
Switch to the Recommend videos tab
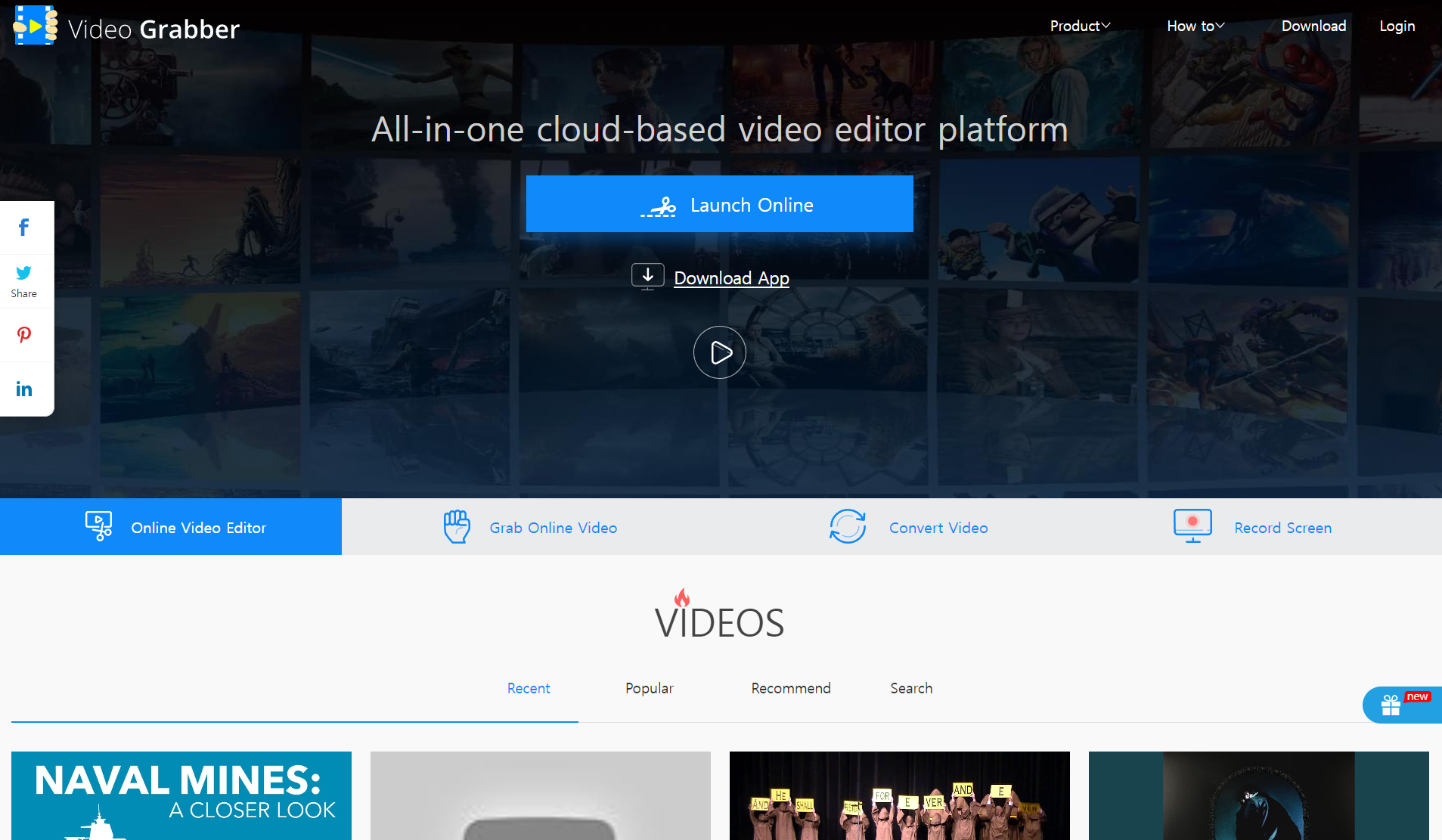coord(791,689)
